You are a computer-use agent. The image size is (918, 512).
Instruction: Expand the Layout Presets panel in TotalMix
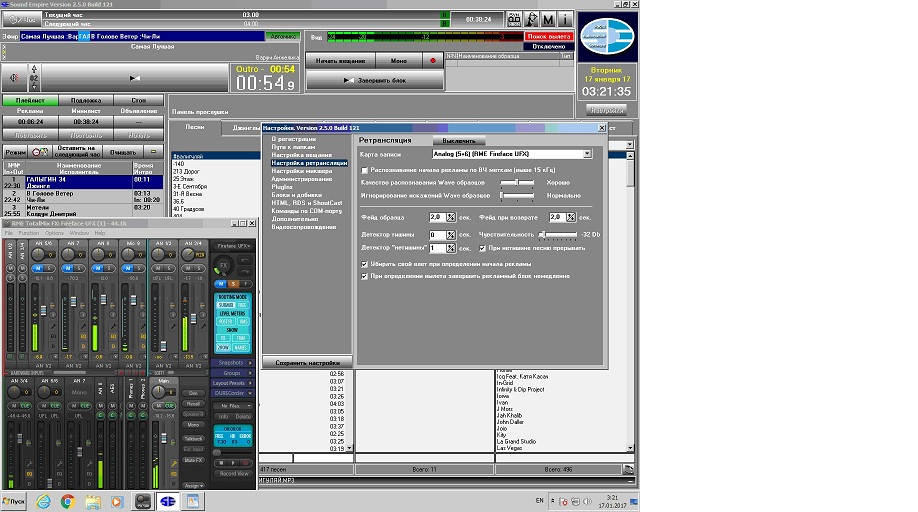pyautogui.click(x=232, y=383)
